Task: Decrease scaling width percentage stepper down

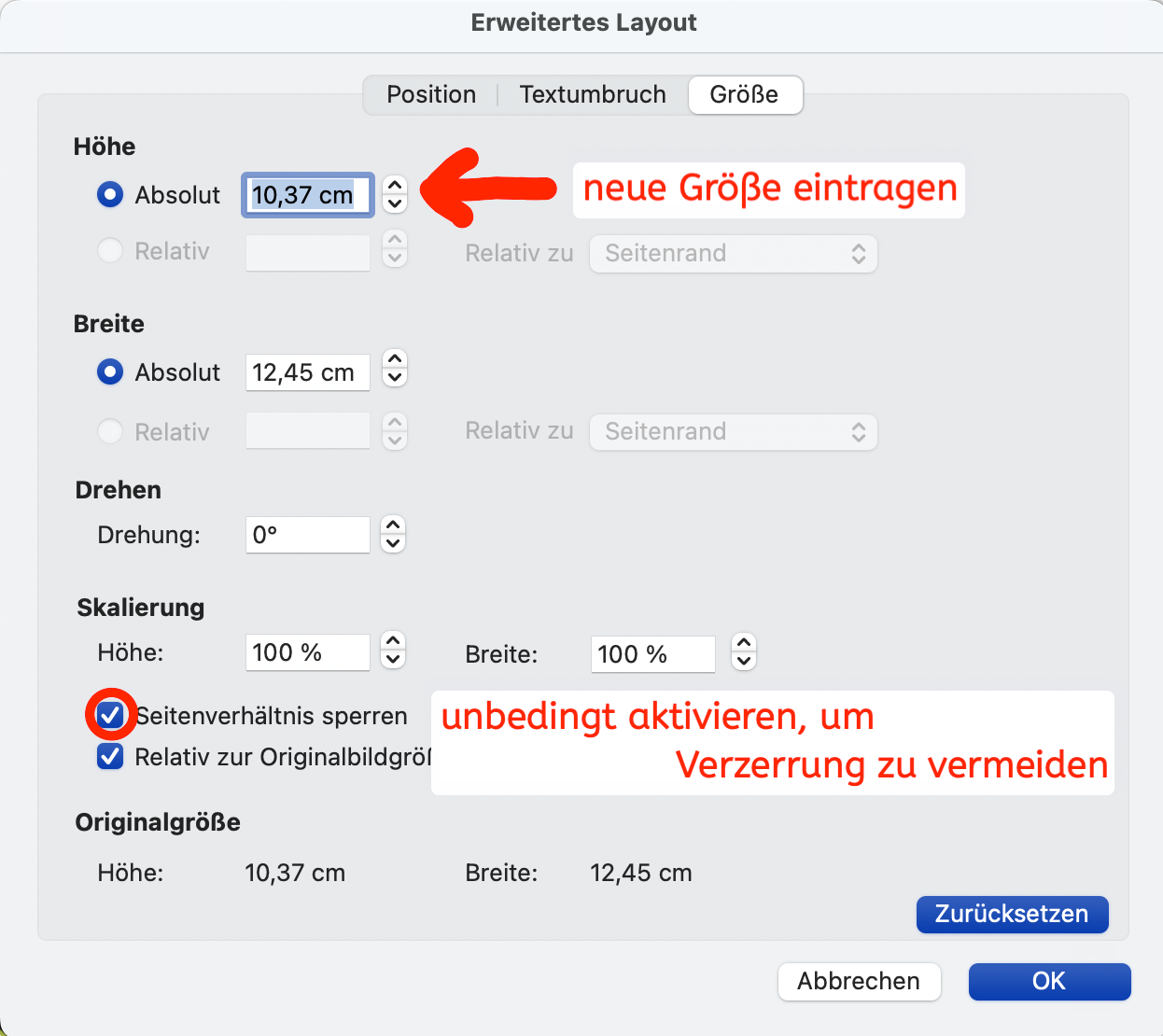Action: (x=743, y=661)
